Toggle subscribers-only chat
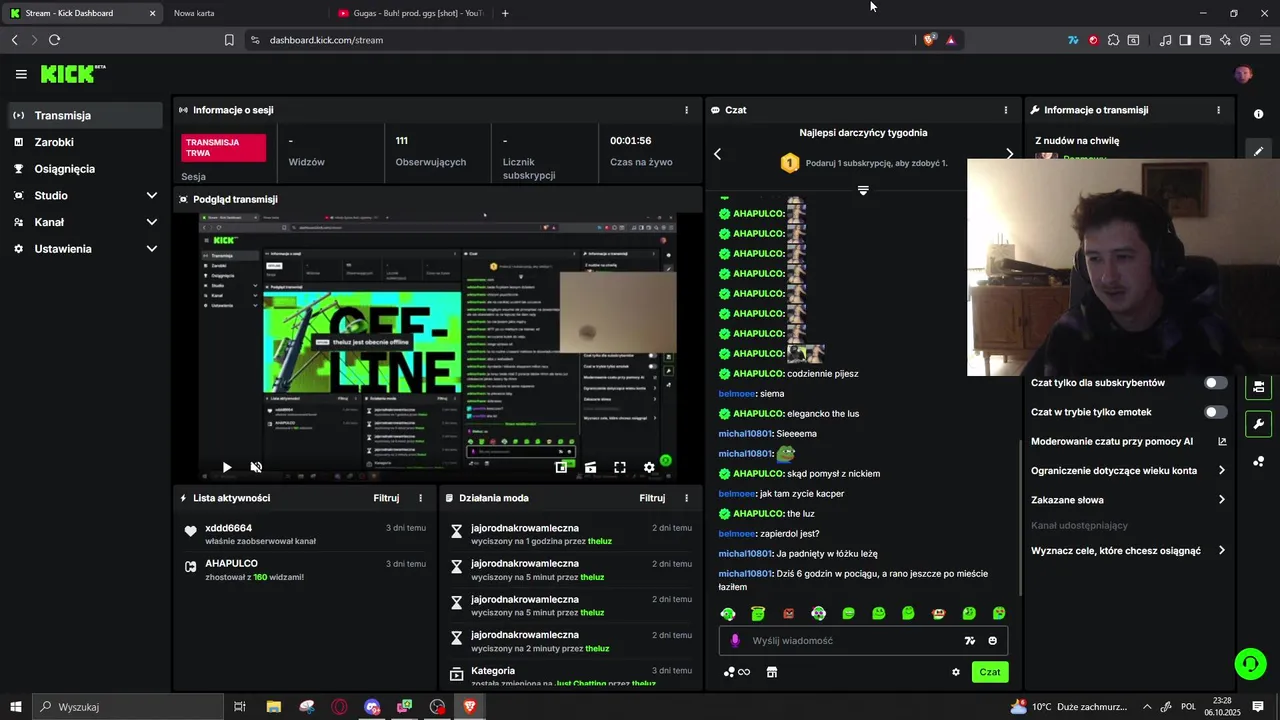Screen dimensions: 1280x720 click(1216, 383)
